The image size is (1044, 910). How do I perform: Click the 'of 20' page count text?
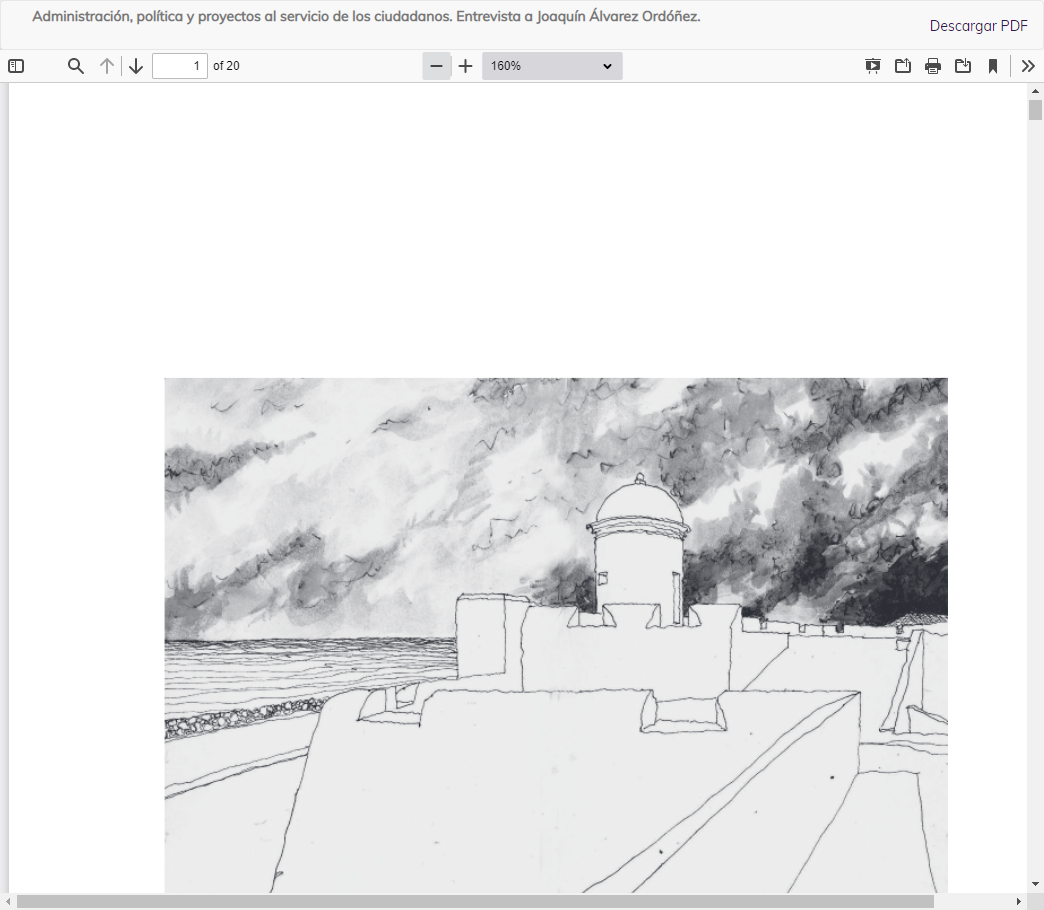point(226,66)
